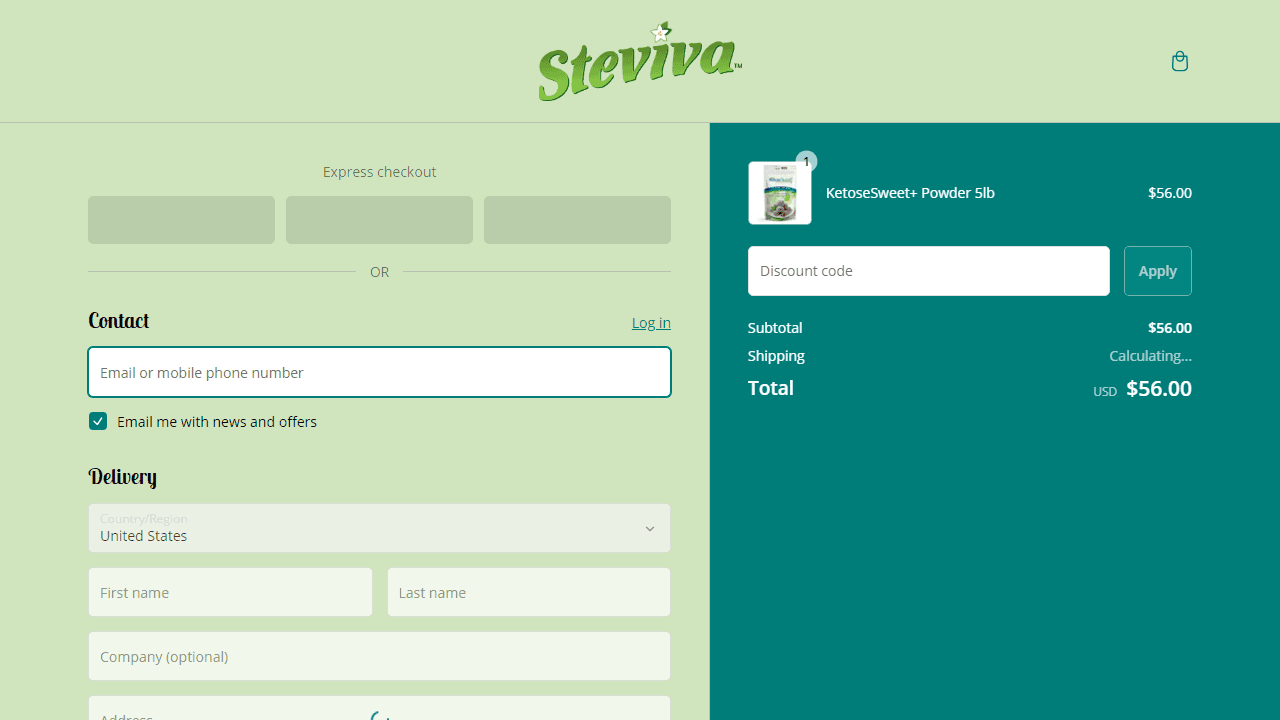Click the KetoseSweet+ Powder product thumbnail
This screenshot has height=720, width=1280.
(780, 193)
